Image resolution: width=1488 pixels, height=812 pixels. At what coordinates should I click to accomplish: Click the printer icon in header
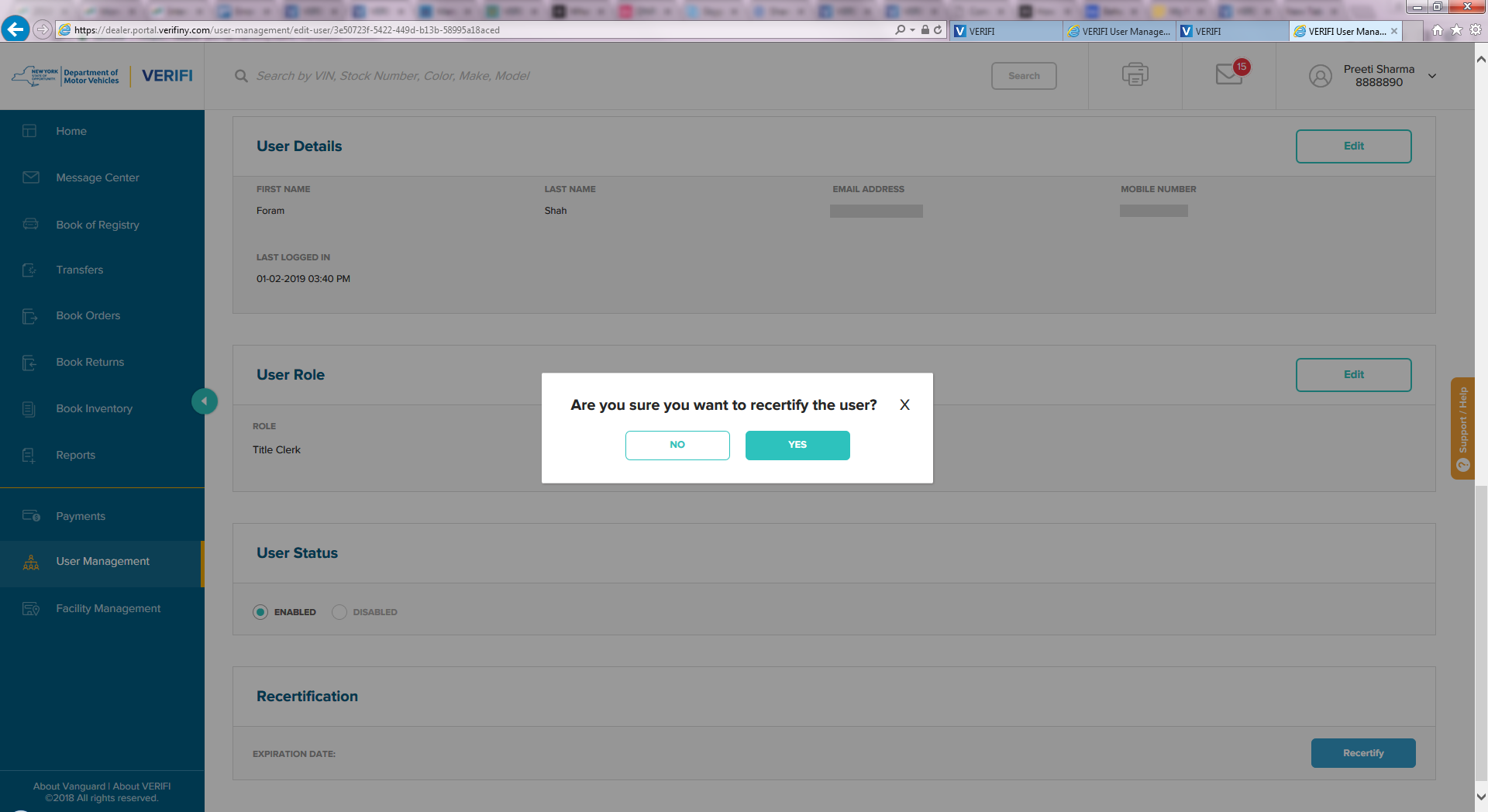pyautogui.click(x=1135, y=75)
